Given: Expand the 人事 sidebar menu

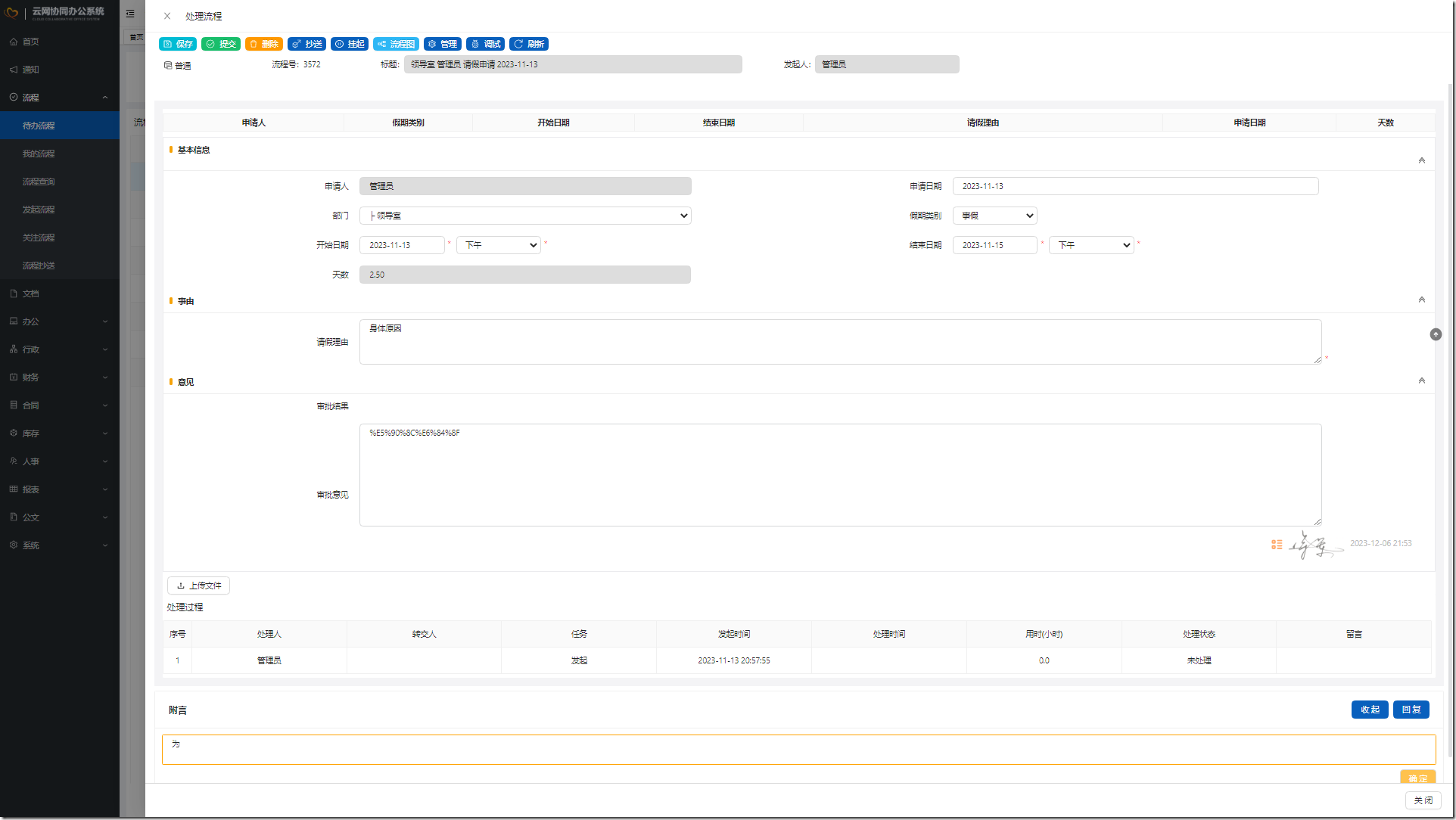Looking at the screenshot, I should [60, 461].
